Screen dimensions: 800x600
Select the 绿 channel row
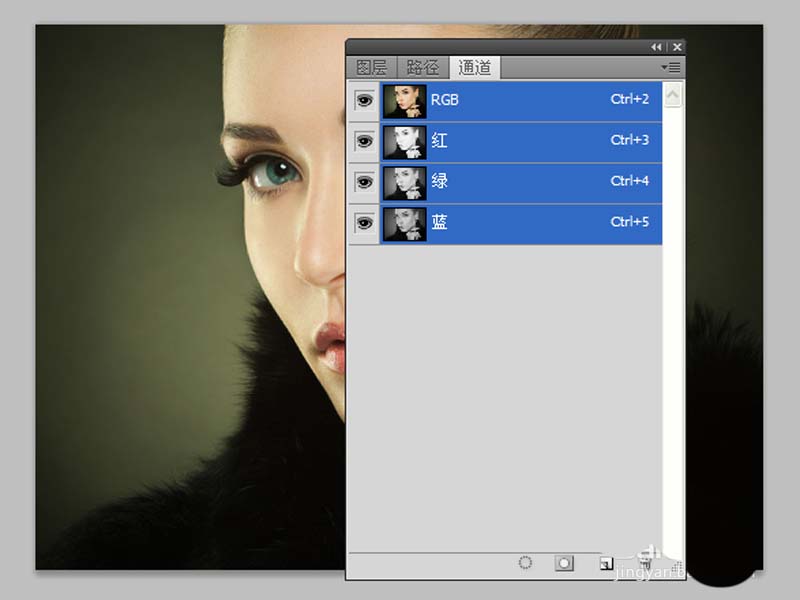click(x=530, y=182)
